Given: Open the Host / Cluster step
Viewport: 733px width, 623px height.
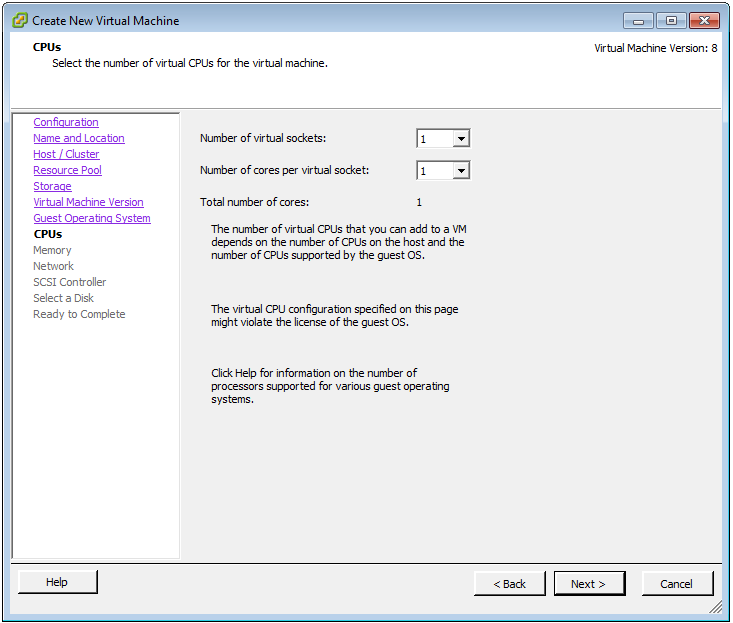Looking at the screenshot, I should pyautogui.click(x=66, y=154).
